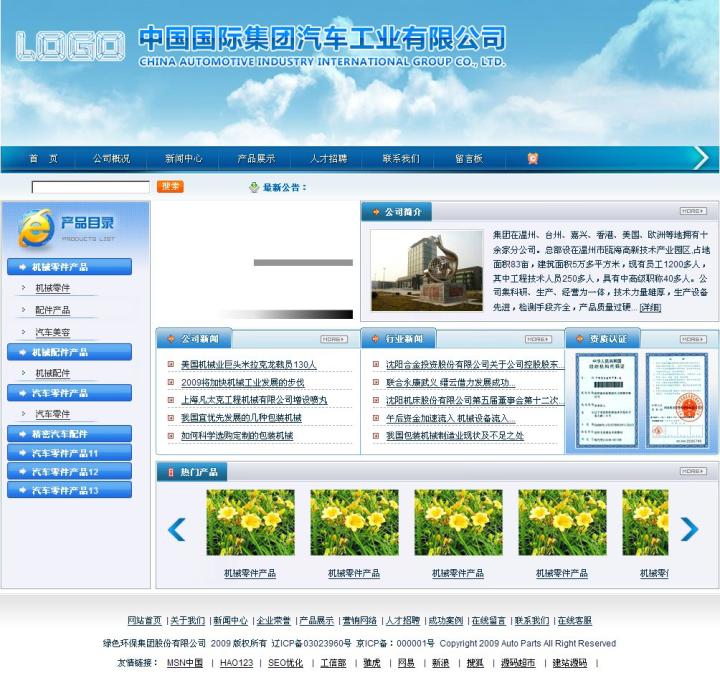Open the 汽车美容 subcategory
720x678 pixels.
53,332
